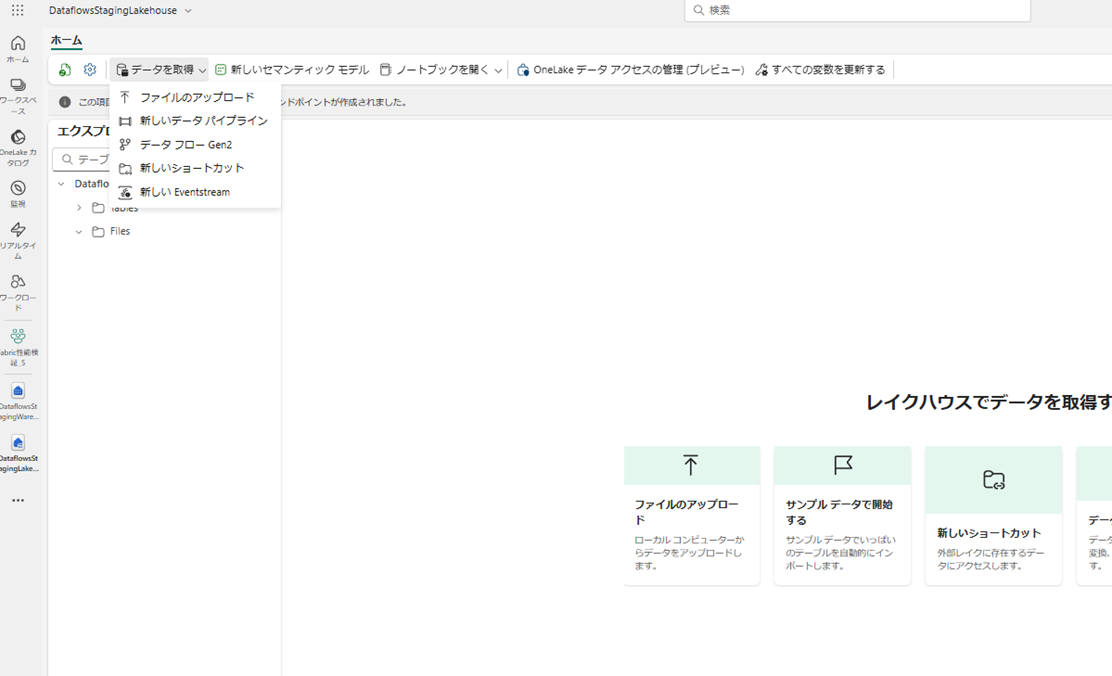Click the info icon in notification bar
1112x676 pixels.
coord(65,102)
